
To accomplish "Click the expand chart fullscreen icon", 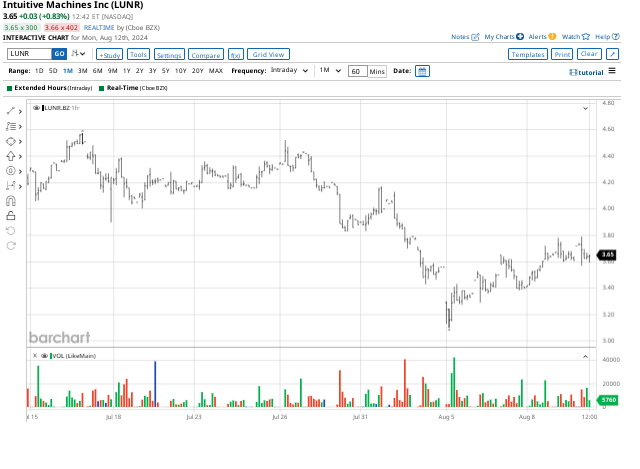I will 612,54.
